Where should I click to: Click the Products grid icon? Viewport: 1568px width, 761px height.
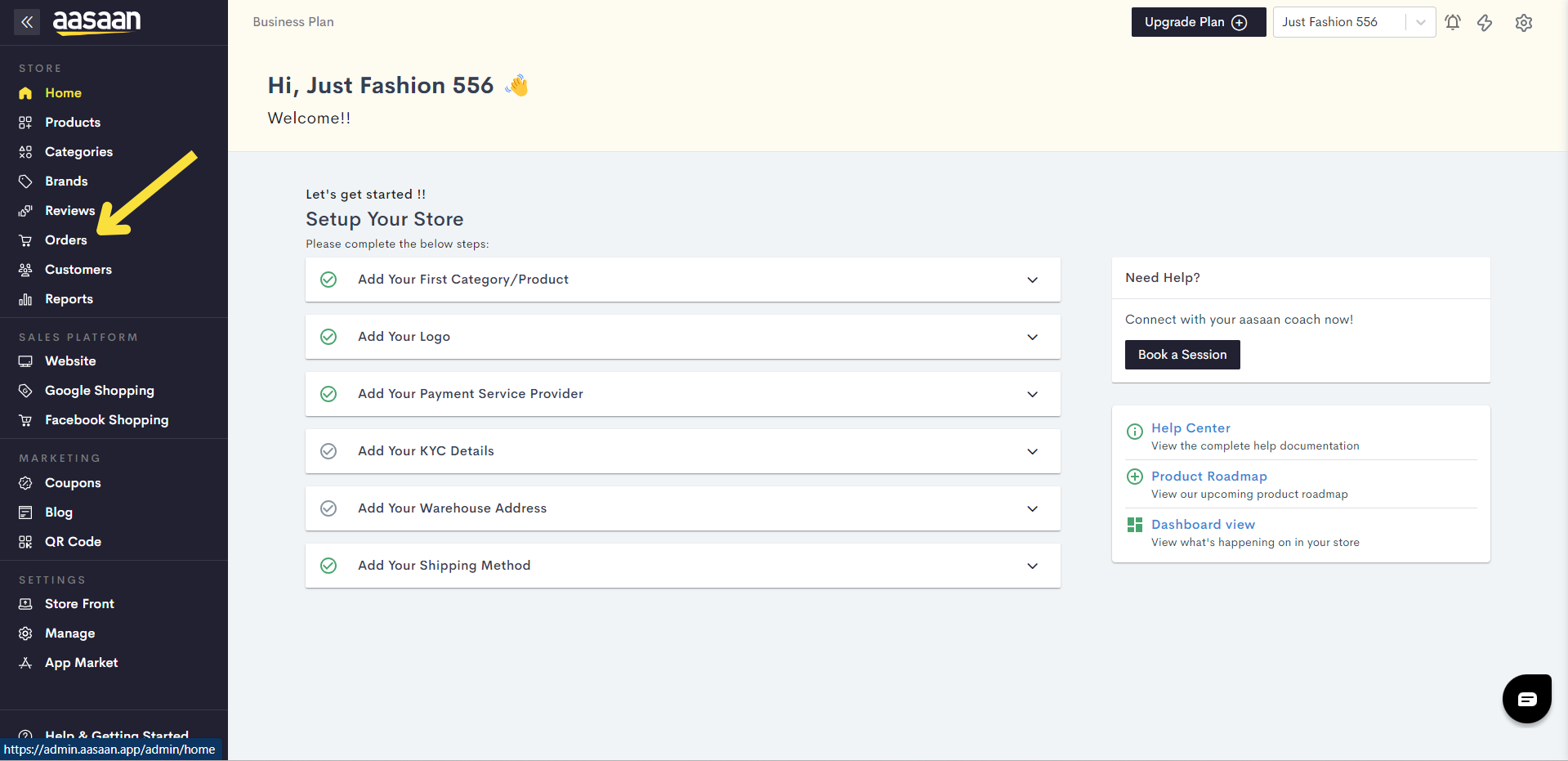[25, 123]
